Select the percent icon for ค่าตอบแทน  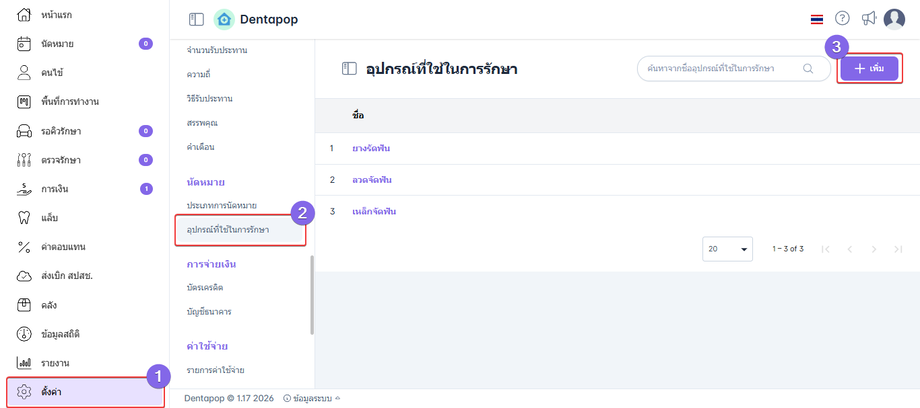coord(25,247)
